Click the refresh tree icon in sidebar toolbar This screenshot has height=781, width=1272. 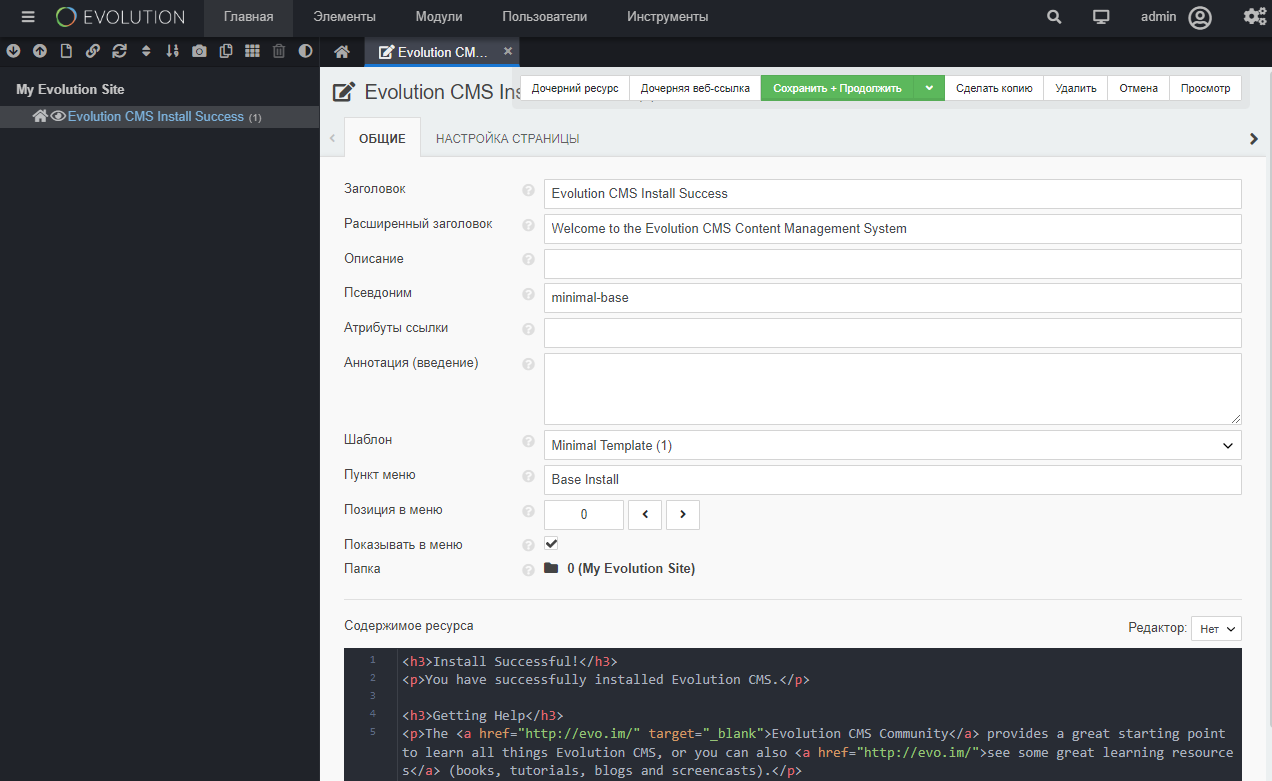click(x=120, y=51)
